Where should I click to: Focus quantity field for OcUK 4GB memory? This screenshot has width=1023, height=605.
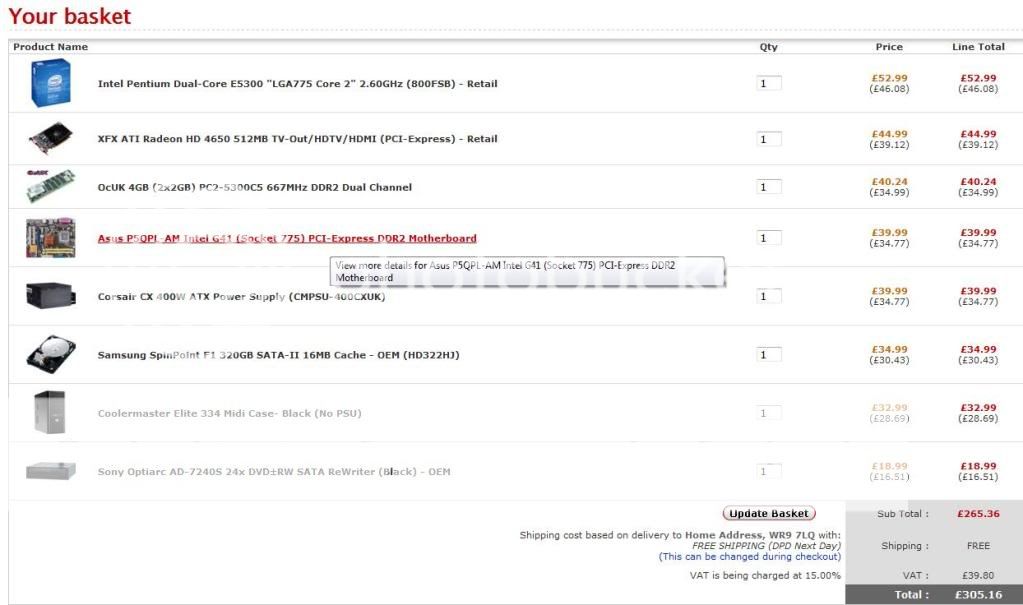[x=769, y=187]
